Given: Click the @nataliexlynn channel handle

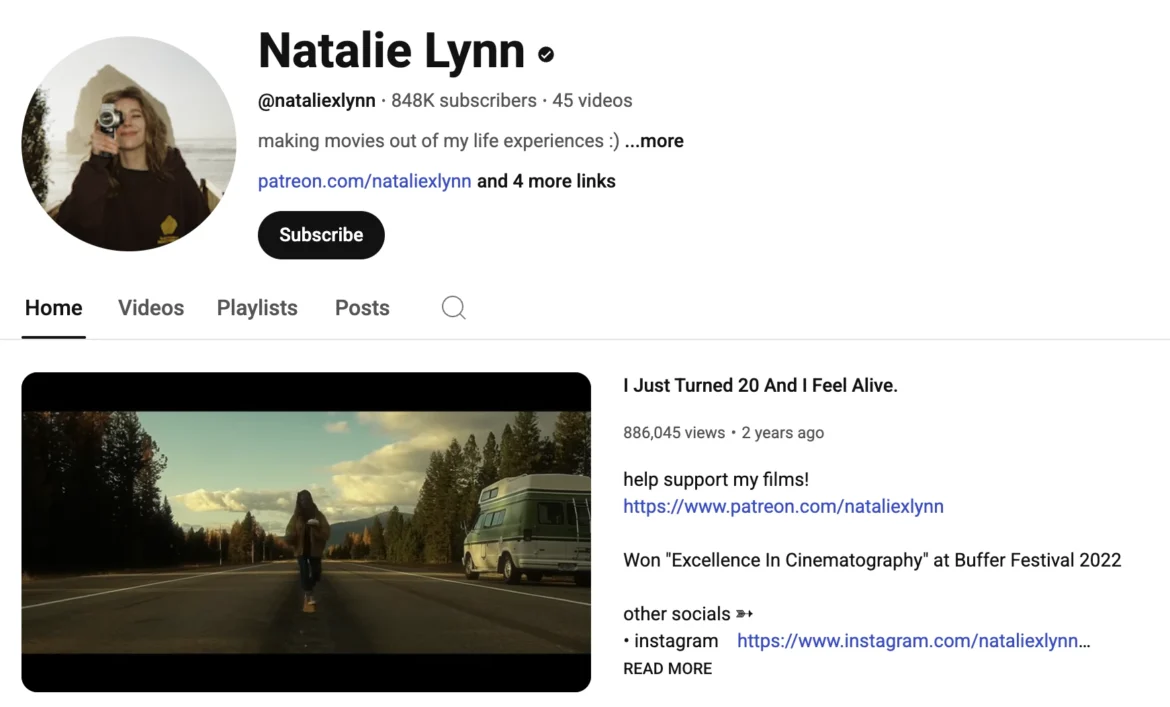Looking at the screenshot, I should [316, 100].
